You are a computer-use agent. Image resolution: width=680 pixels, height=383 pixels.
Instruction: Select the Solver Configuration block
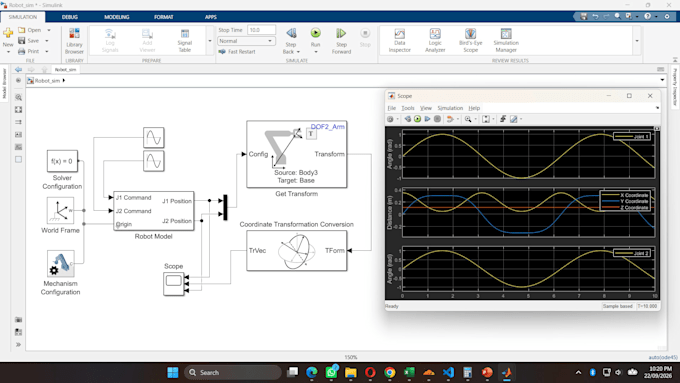point(62,161)
